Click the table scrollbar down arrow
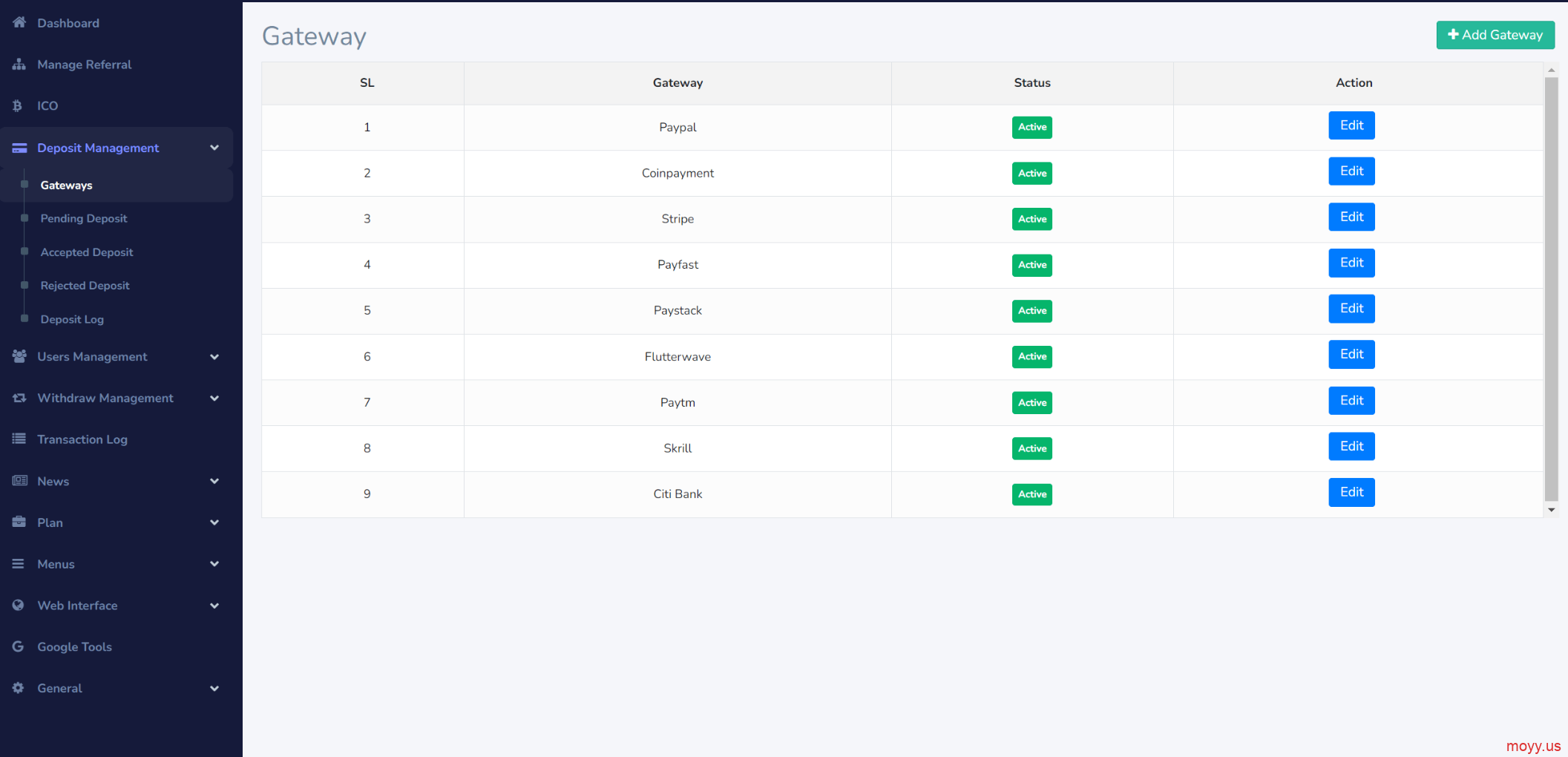1568x757 pixels. point(1551,510)
